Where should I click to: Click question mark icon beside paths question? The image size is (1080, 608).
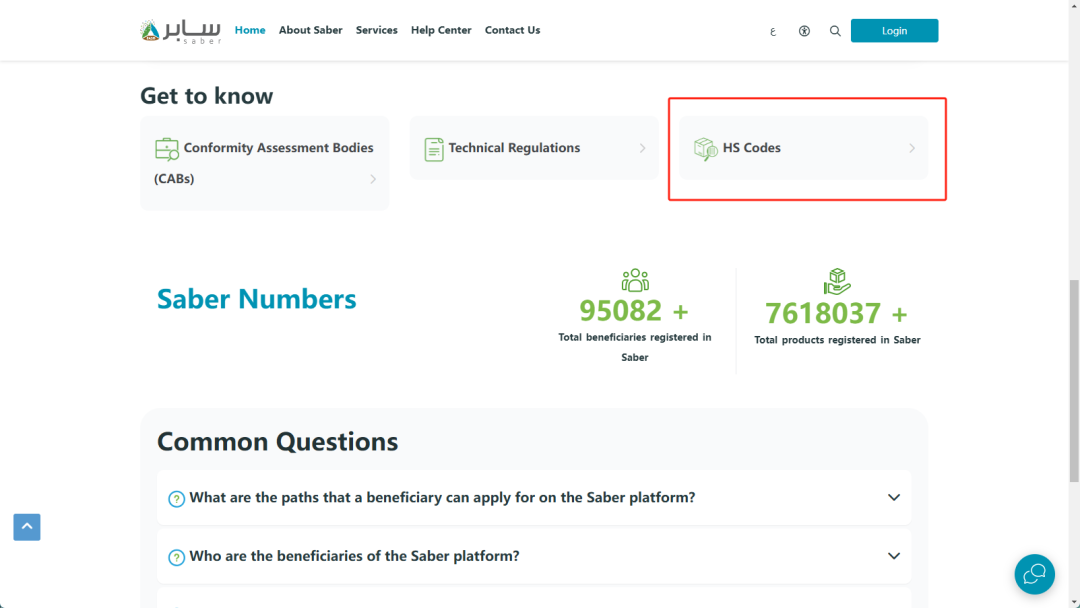(176, 499)
